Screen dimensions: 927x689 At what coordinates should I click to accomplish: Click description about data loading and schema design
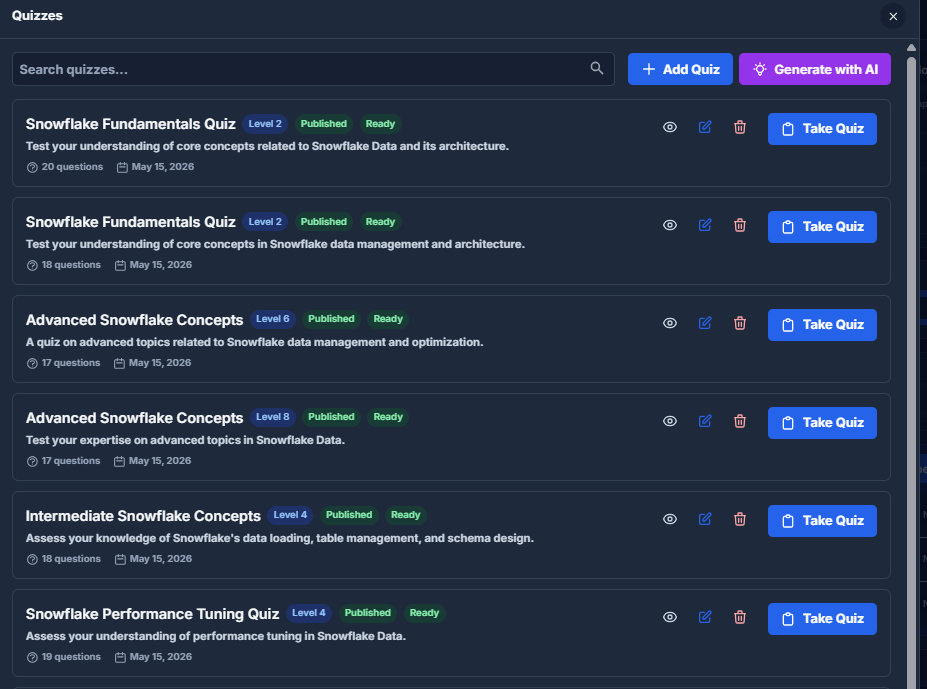(280, 538)
